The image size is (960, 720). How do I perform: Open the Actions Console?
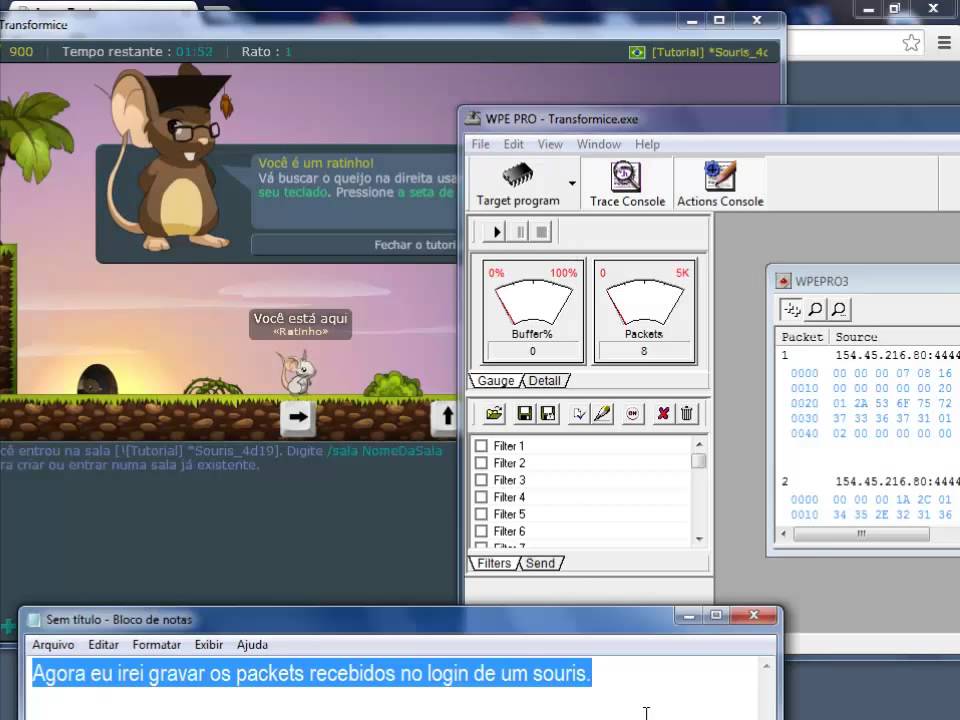(720, 184)
